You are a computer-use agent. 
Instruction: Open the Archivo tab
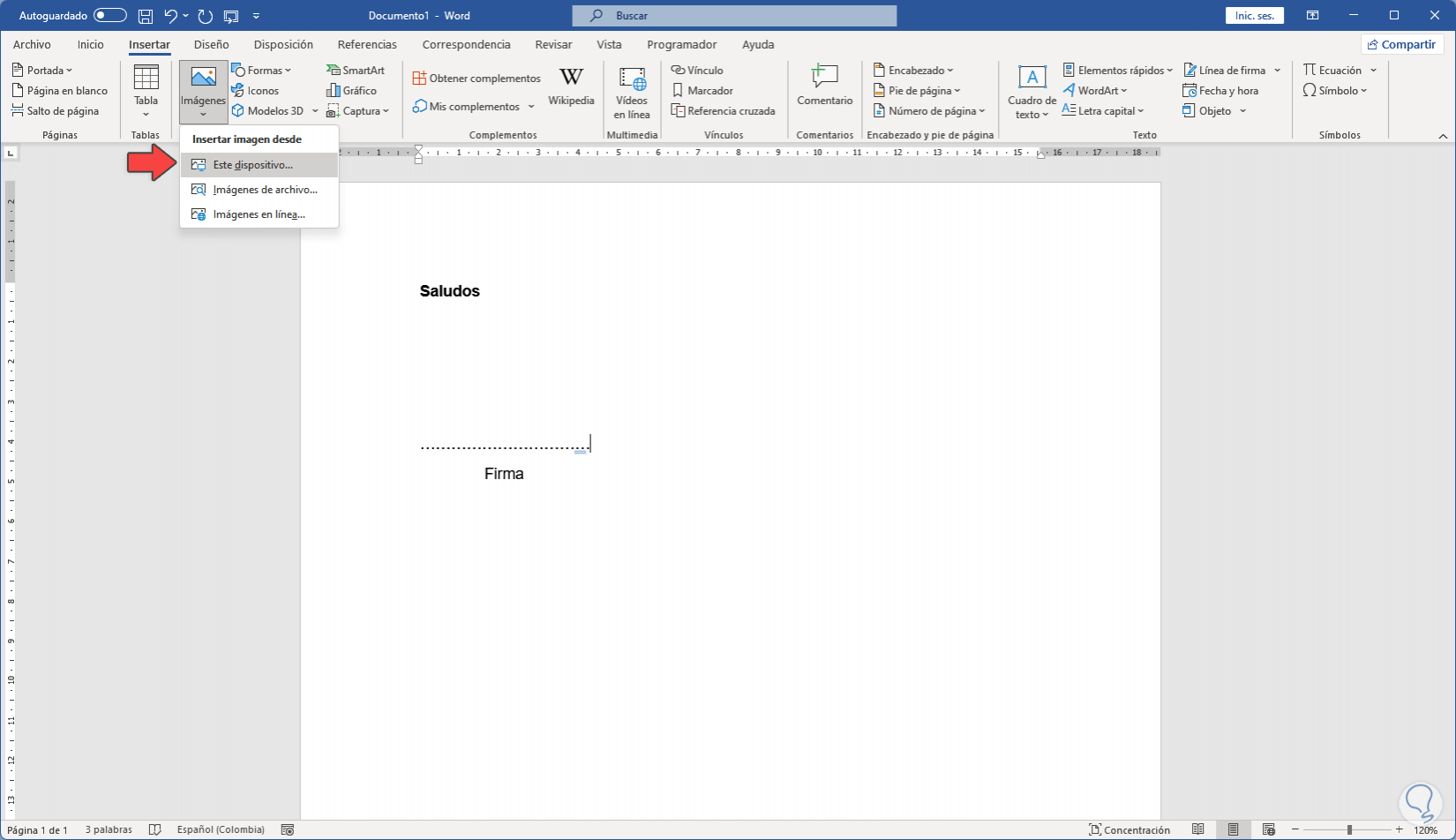tap(32, 45)
